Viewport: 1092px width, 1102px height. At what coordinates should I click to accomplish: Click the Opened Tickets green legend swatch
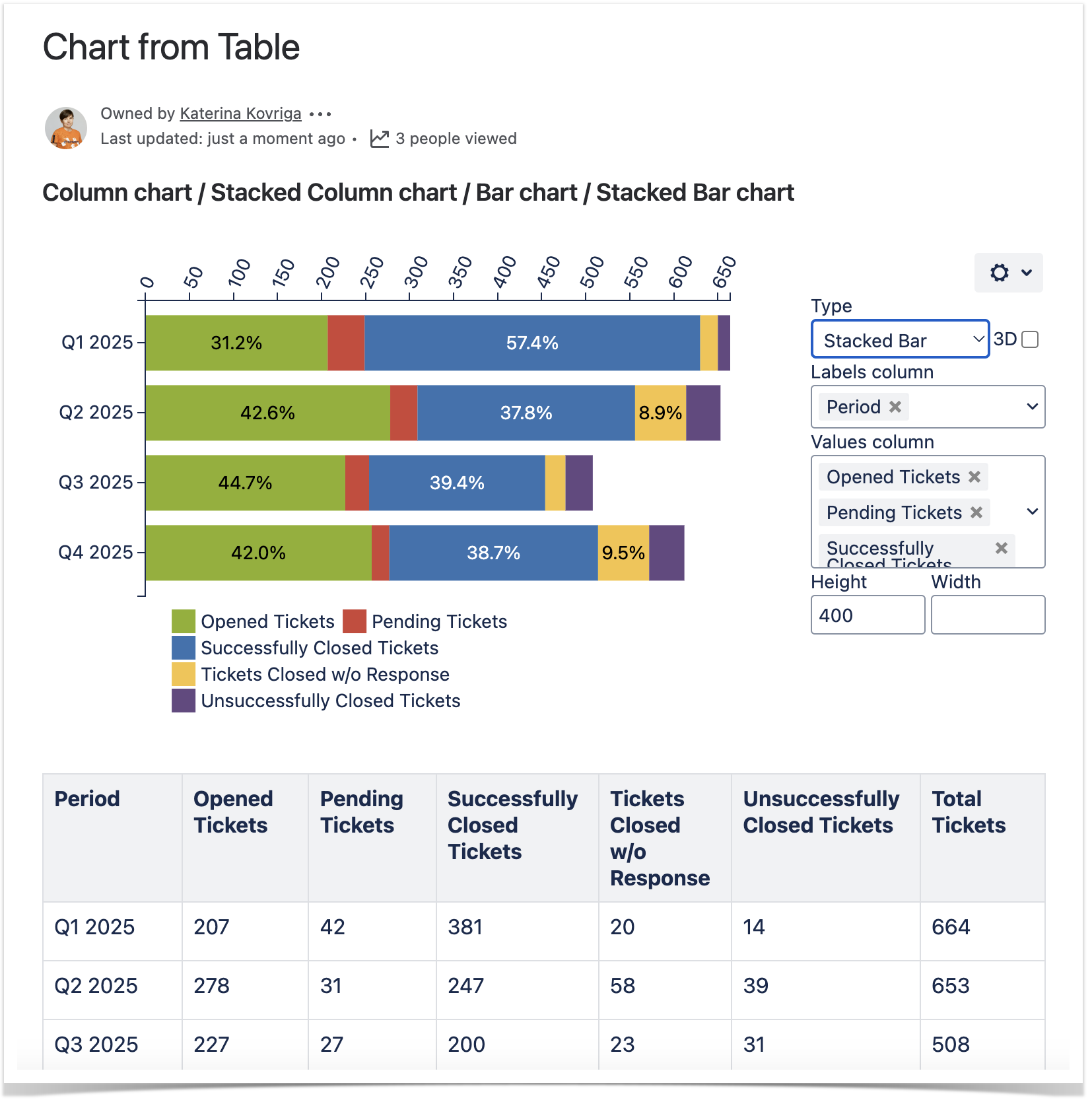point(184,621)
